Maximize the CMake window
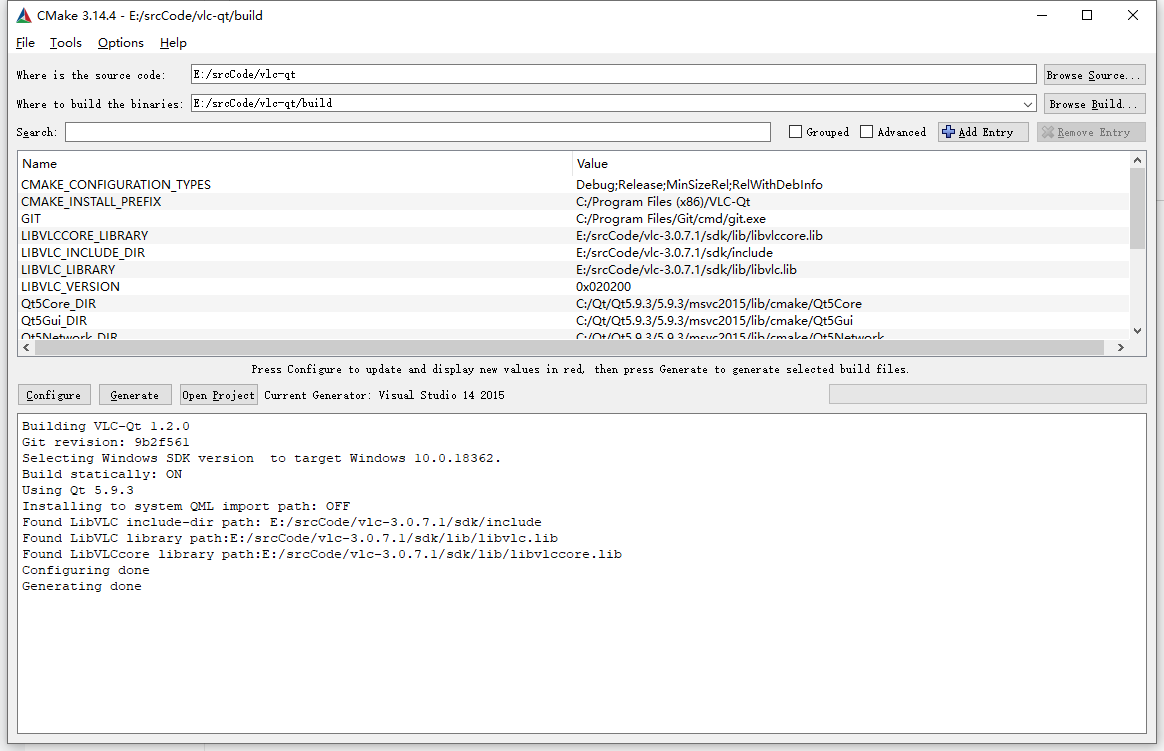Image resolution: width=1164 pixels, height=751 pixels. coord(1087,15)
